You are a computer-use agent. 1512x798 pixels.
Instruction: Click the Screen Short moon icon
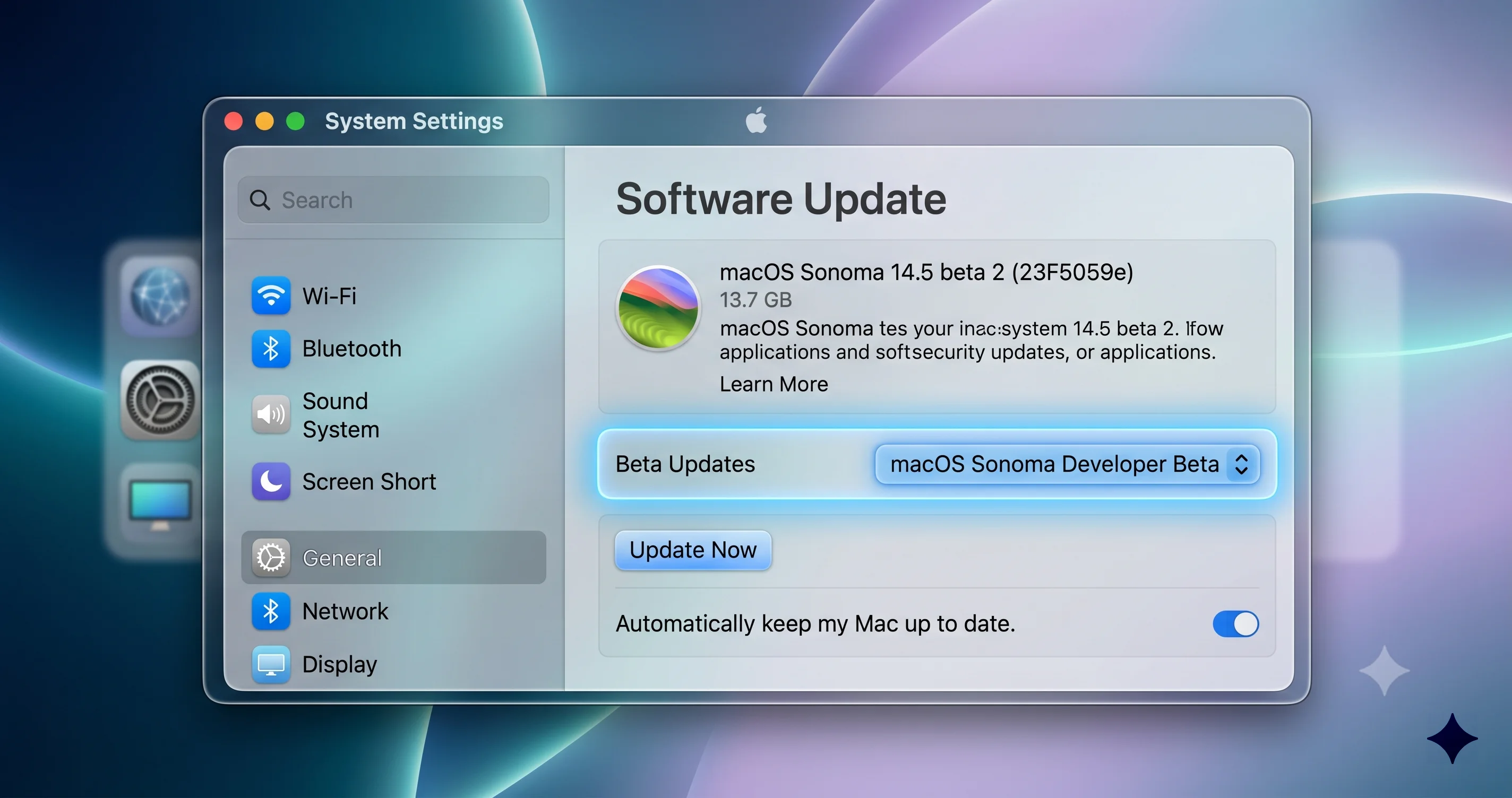pyautogui.click(x=271, y=481)
